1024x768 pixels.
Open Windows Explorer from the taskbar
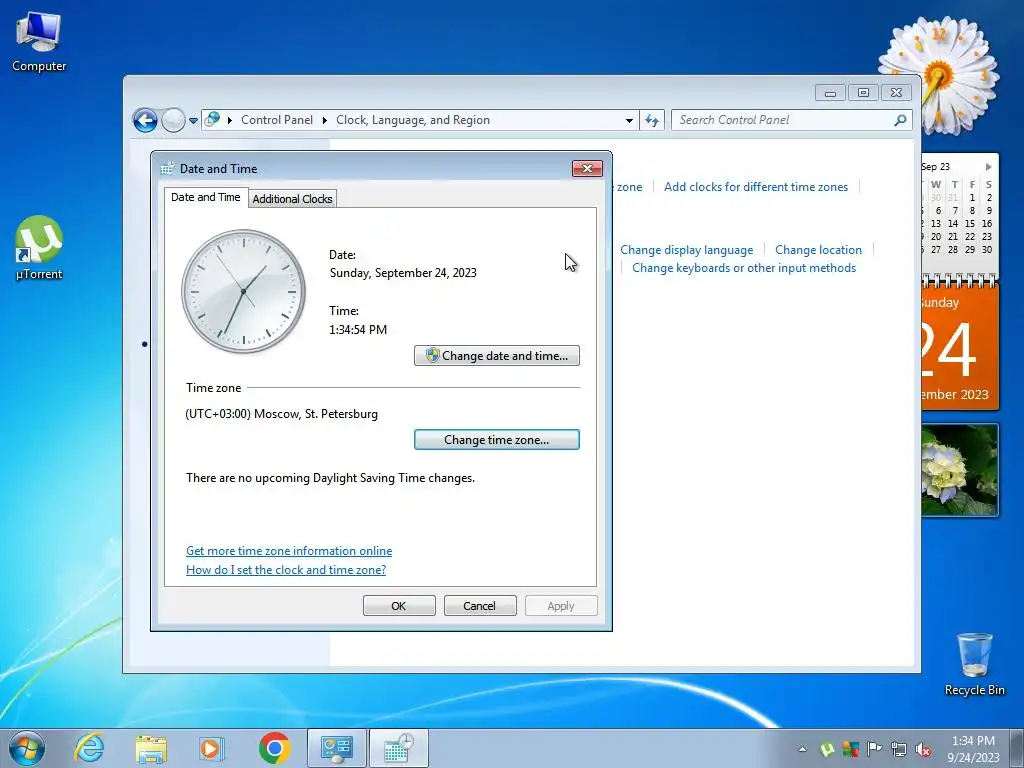click(151, 748)
